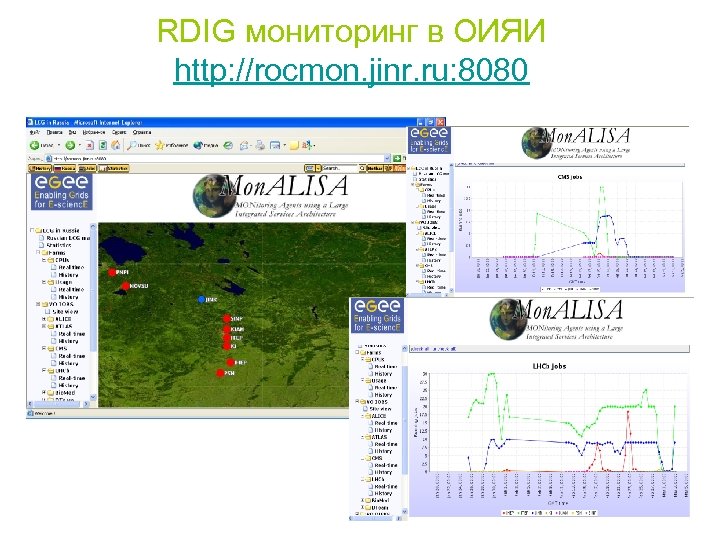The image size is (720, 540).
Task: Click the ITEP site marker on the map
Action: (226, 338)
